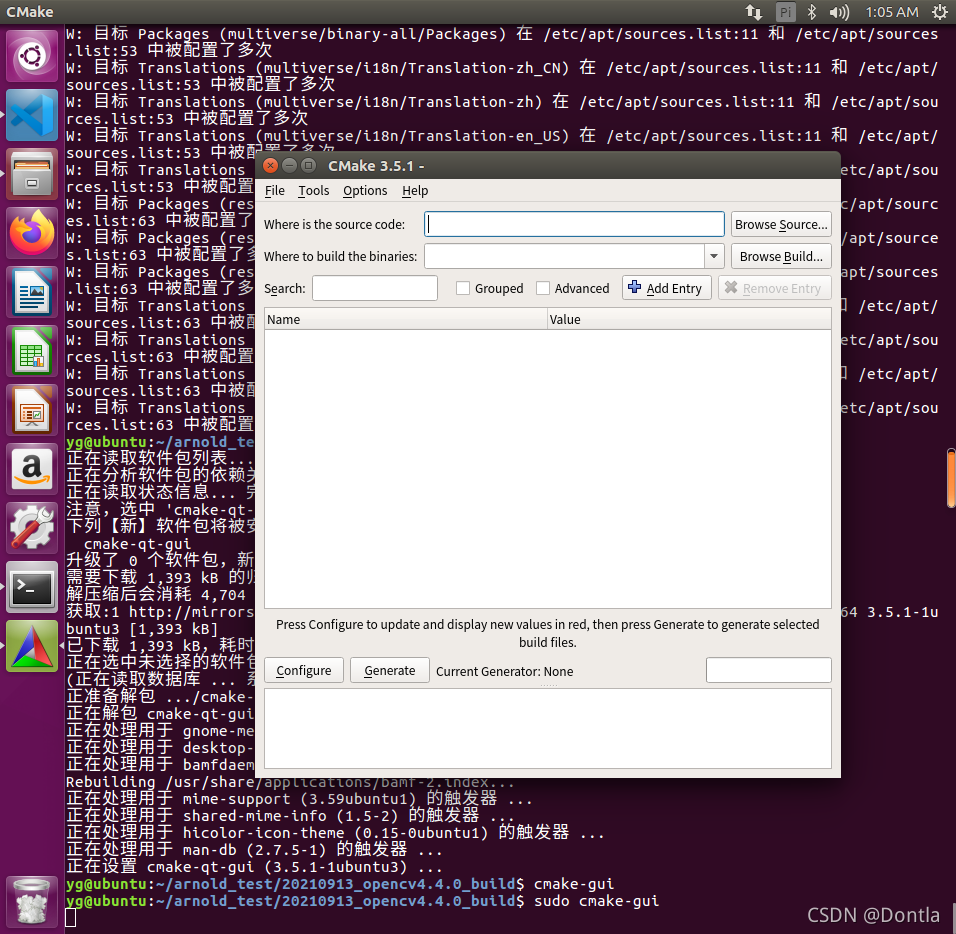Open the Terminal from the dock
Image resolution: width=956 pixels, height=934 pixels.
[32, 588]
